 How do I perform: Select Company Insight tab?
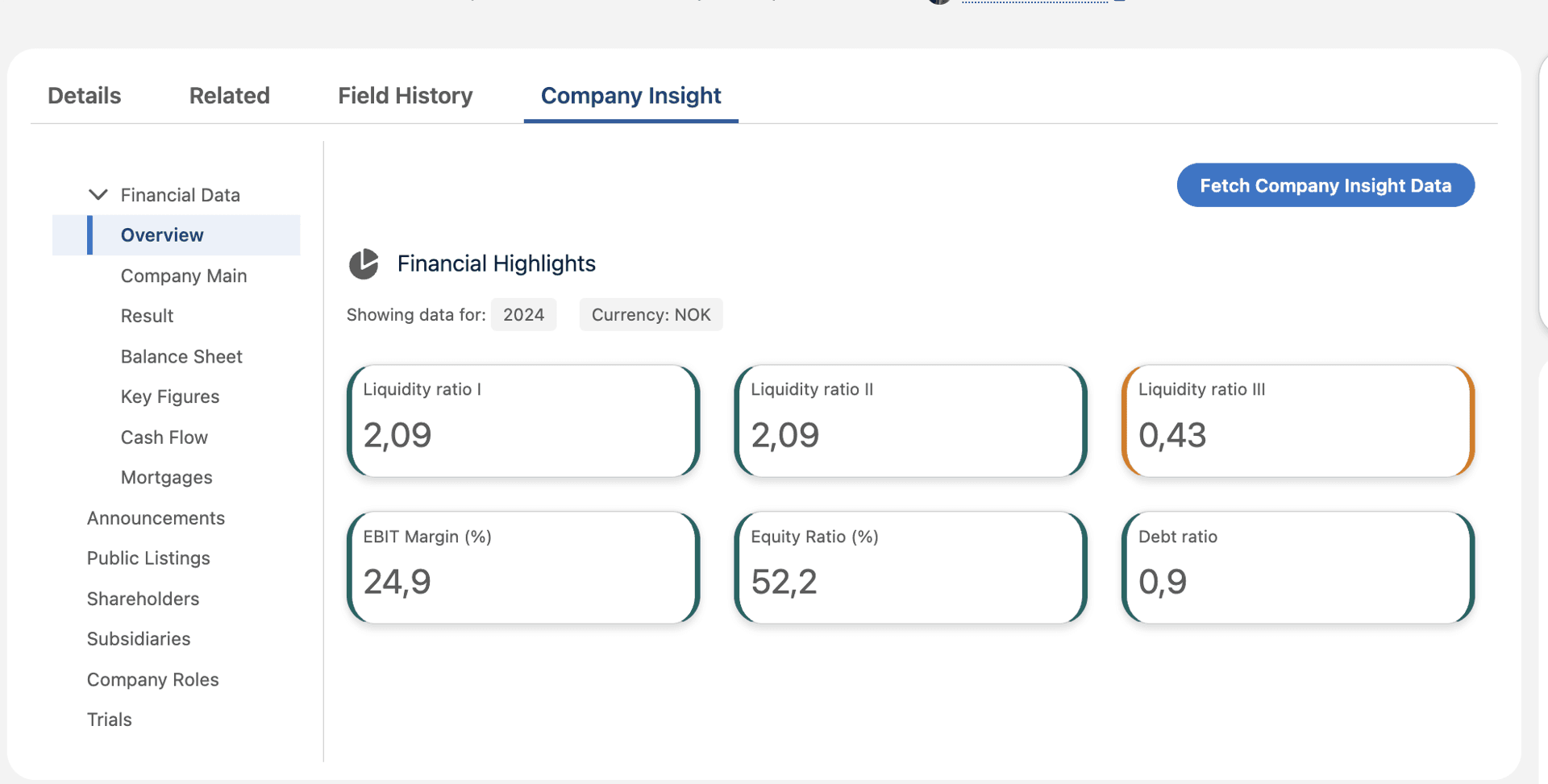(x=630, y=95)
